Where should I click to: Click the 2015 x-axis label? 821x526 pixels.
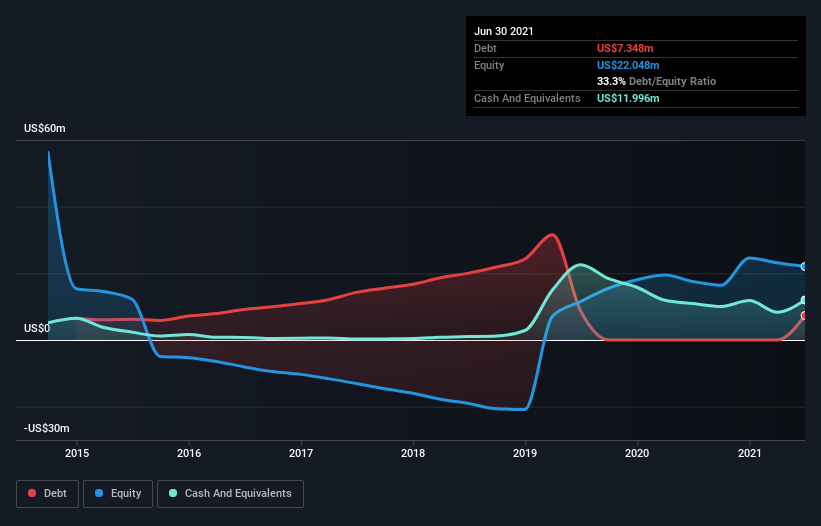[77, 453]
